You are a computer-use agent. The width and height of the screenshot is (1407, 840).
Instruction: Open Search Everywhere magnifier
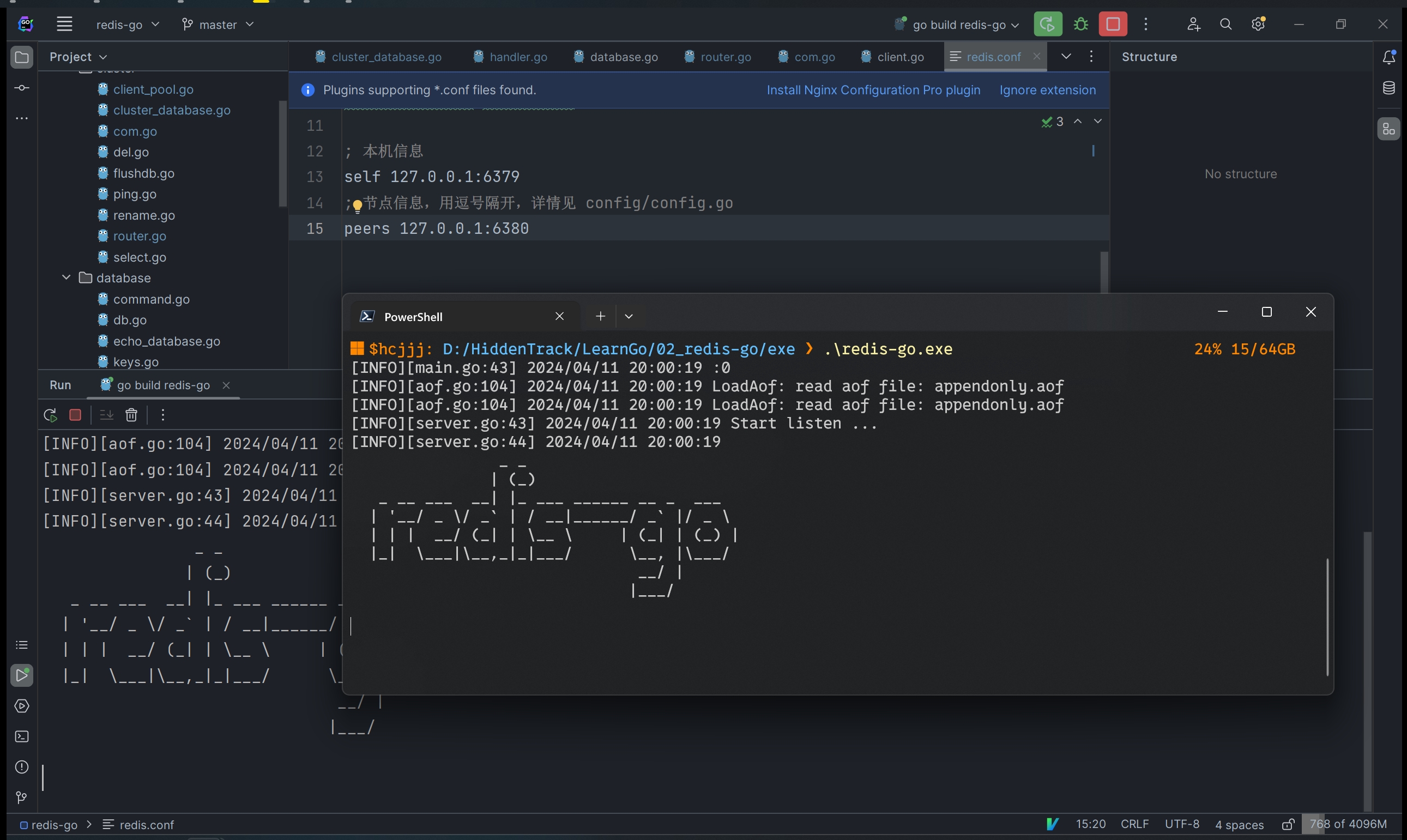point(1225,25)
